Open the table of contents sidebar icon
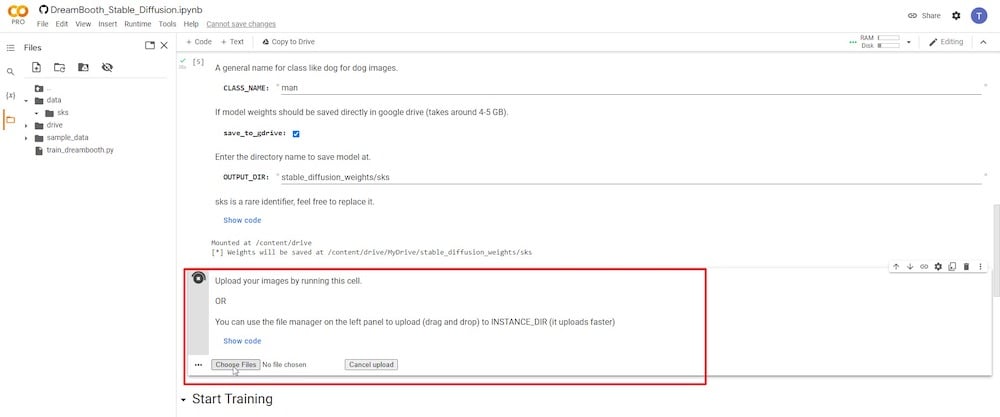Screen dimensions: 1000x417 point(10,48)
